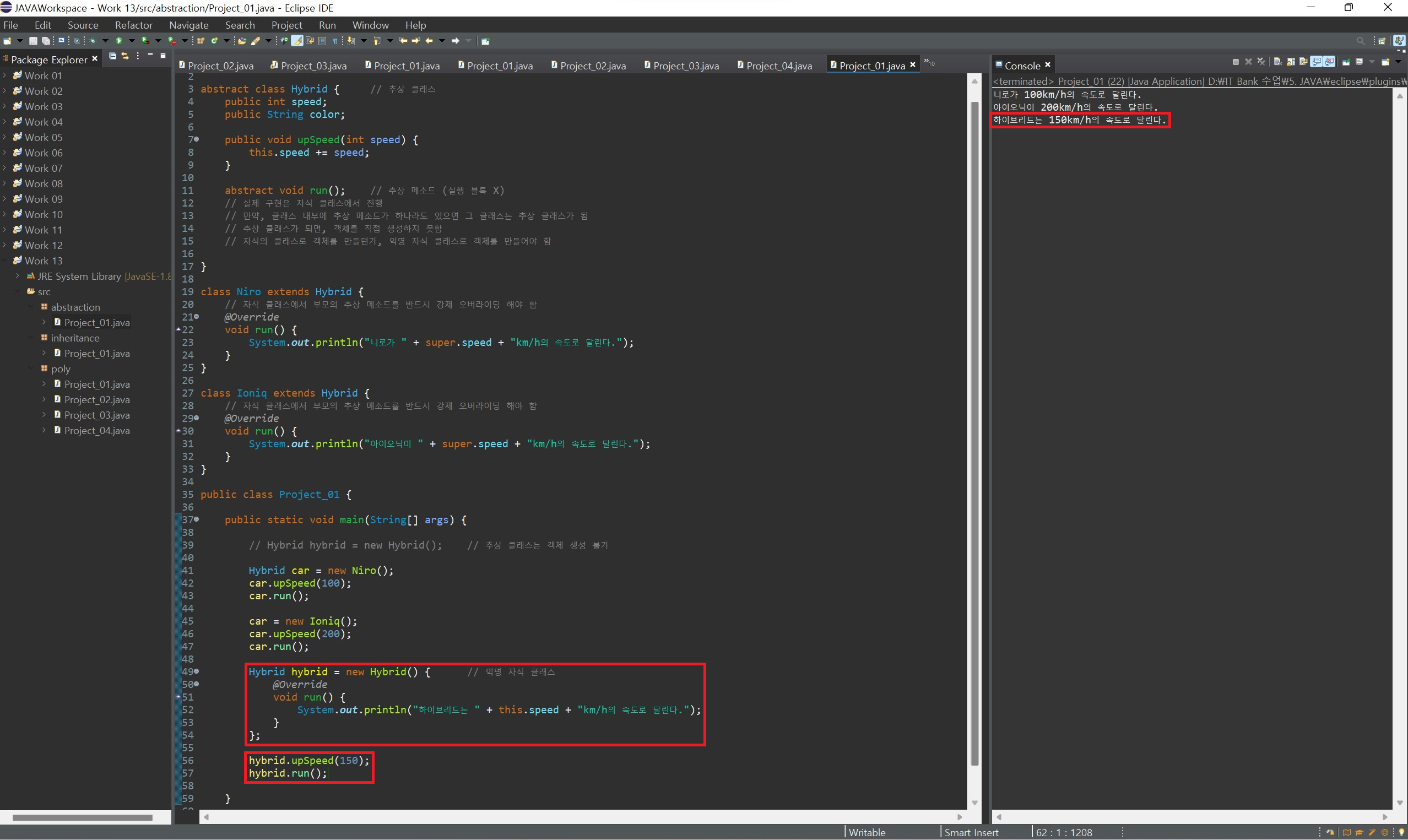Click the hidden editor tabs chevron
Image resolution: width=1408 pixels, height=840 pixels.
tap(929, 62)
